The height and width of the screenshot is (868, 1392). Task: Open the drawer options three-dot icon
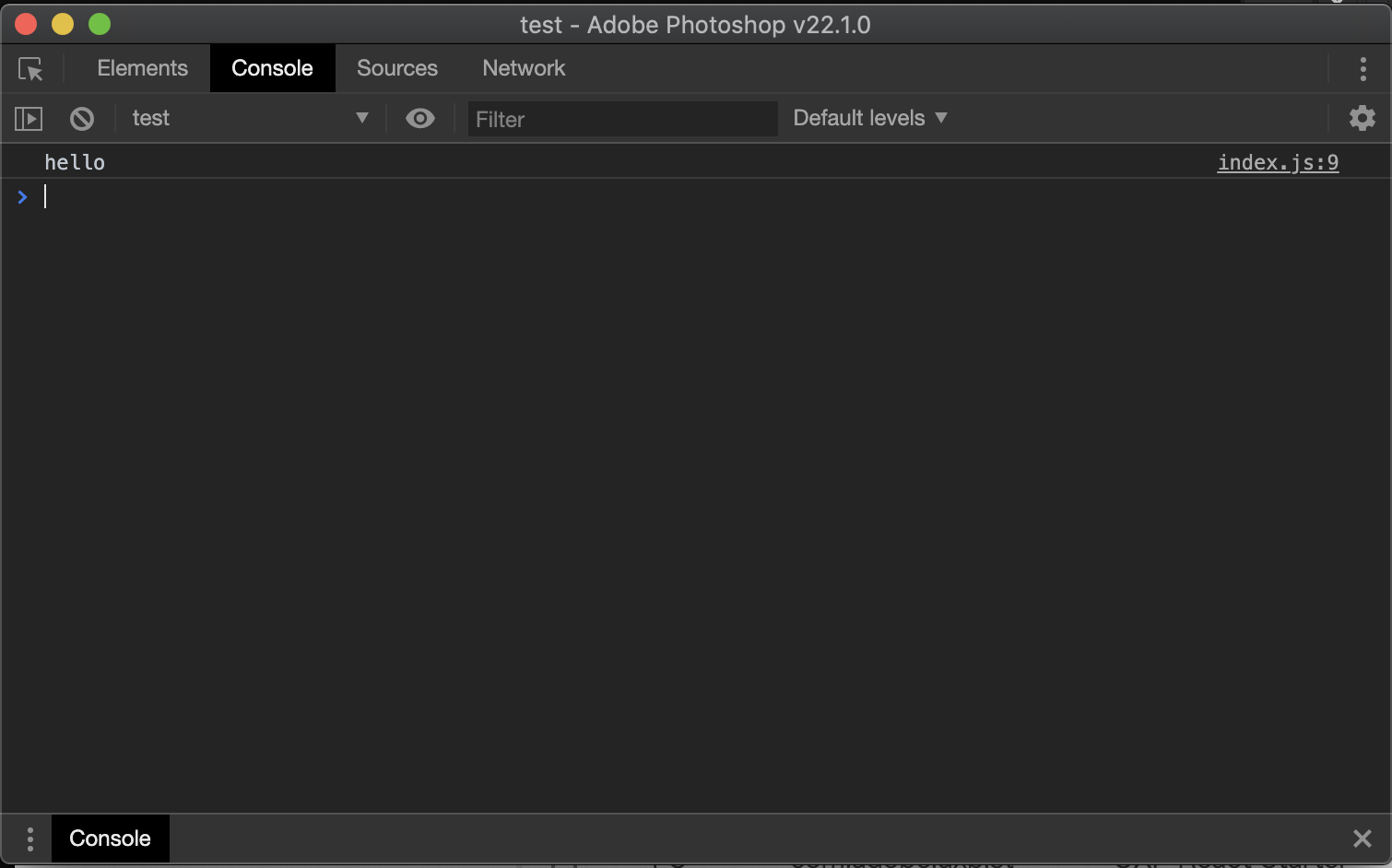[x=29, y=839]
